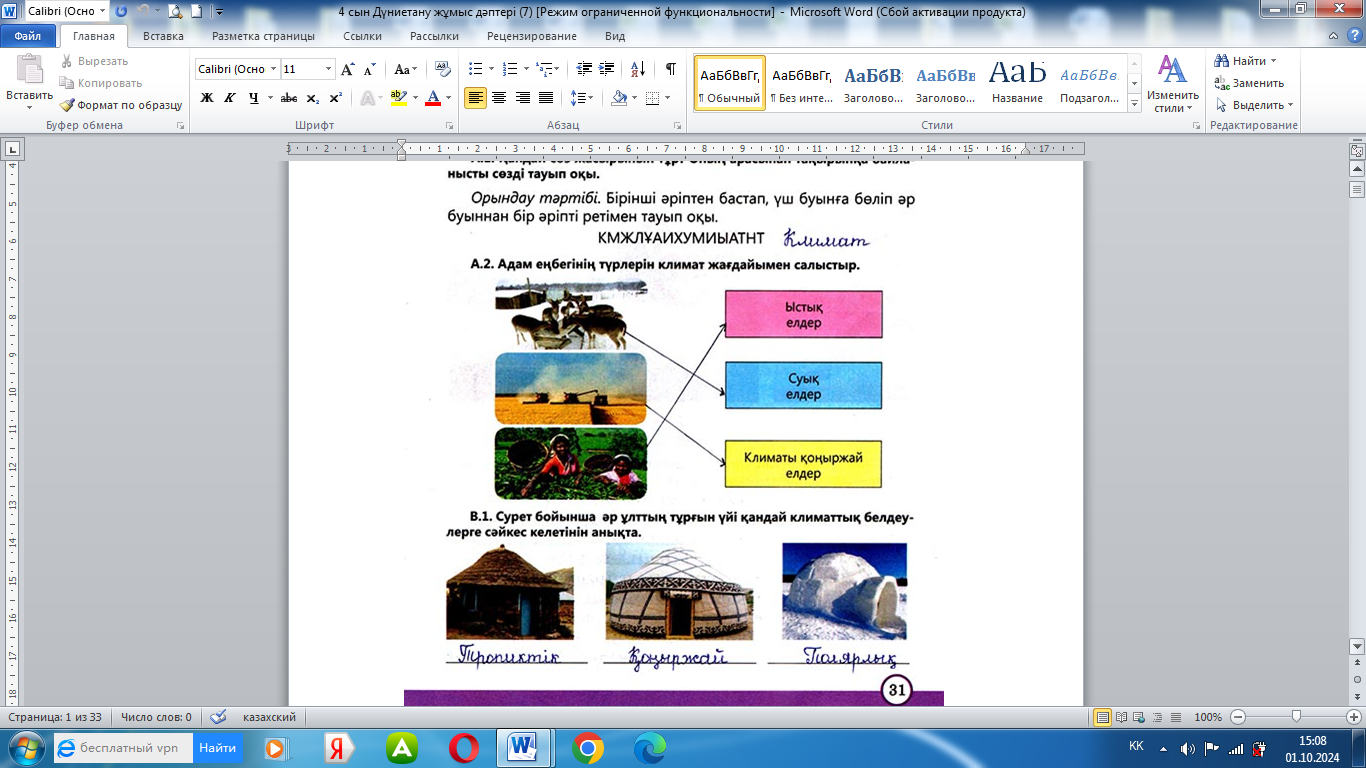The width and height of the screenshot is (1366, 768).
Task: Toggle Italic (К) formatting
Action: pos(229,98)
